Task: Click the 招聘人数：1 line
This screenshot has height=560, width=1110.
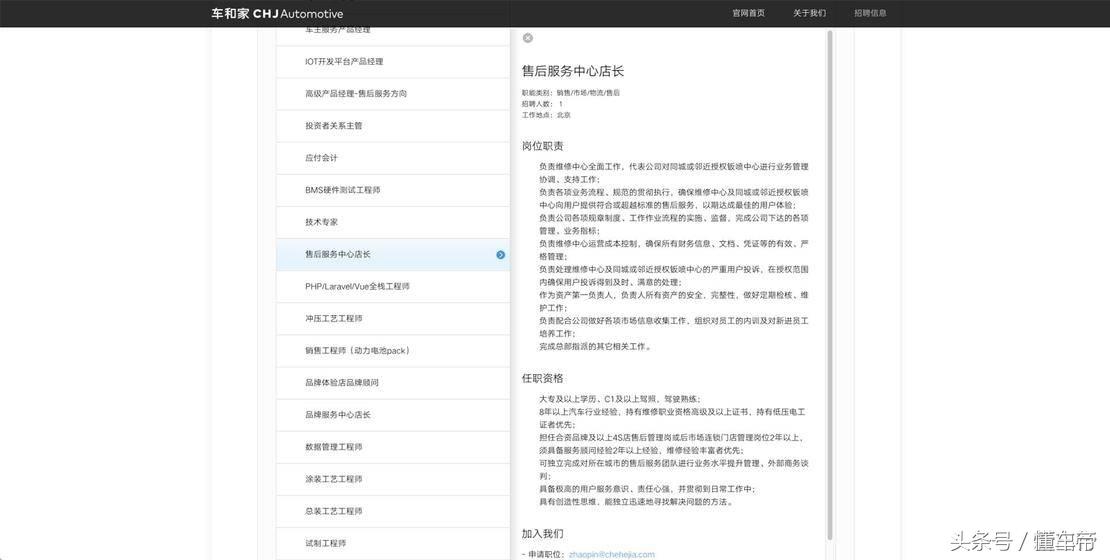Action: coord(542,104)
